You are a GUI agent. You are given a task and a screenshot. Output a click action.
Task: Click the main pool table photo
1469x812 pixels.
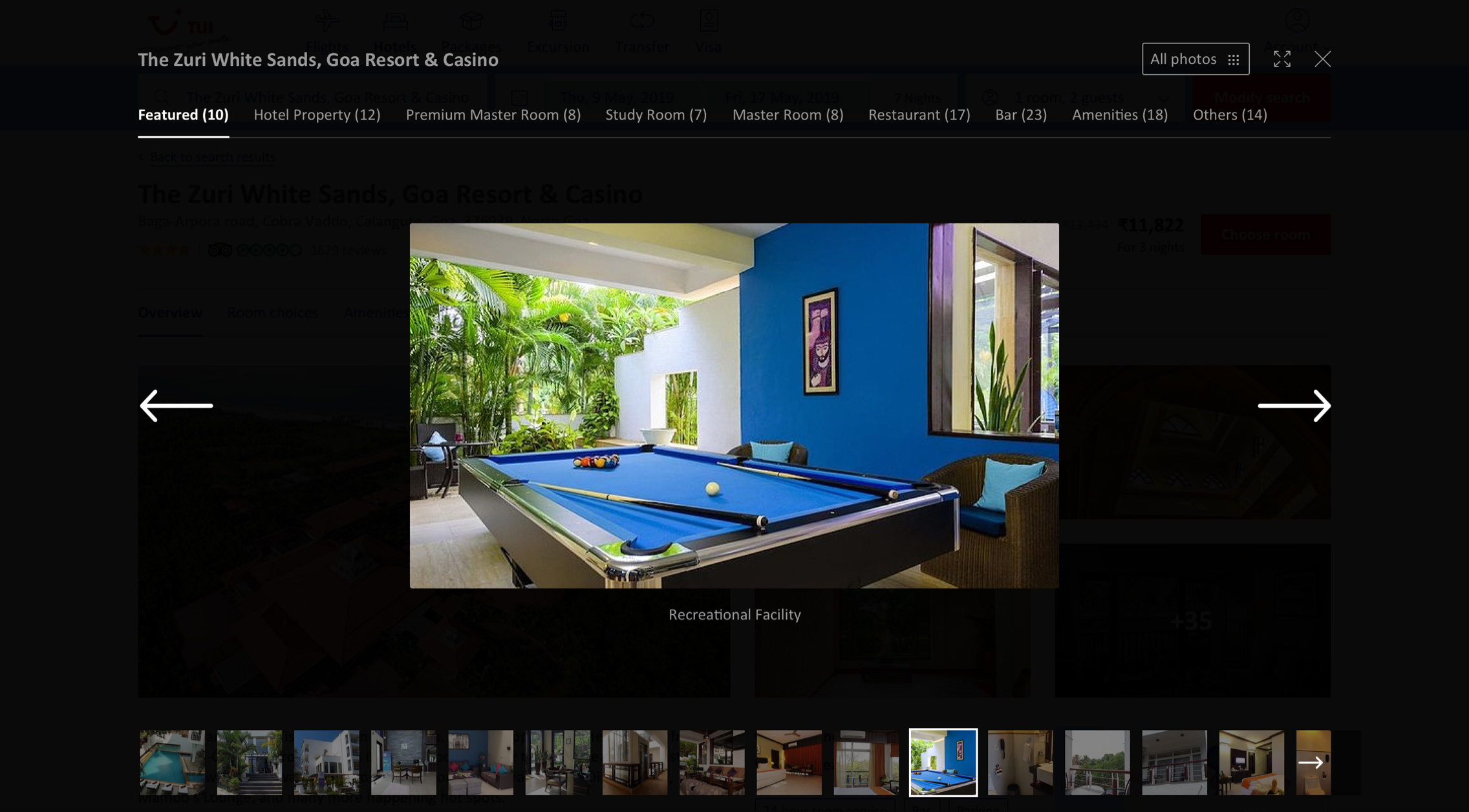click(x=734, y=405)
